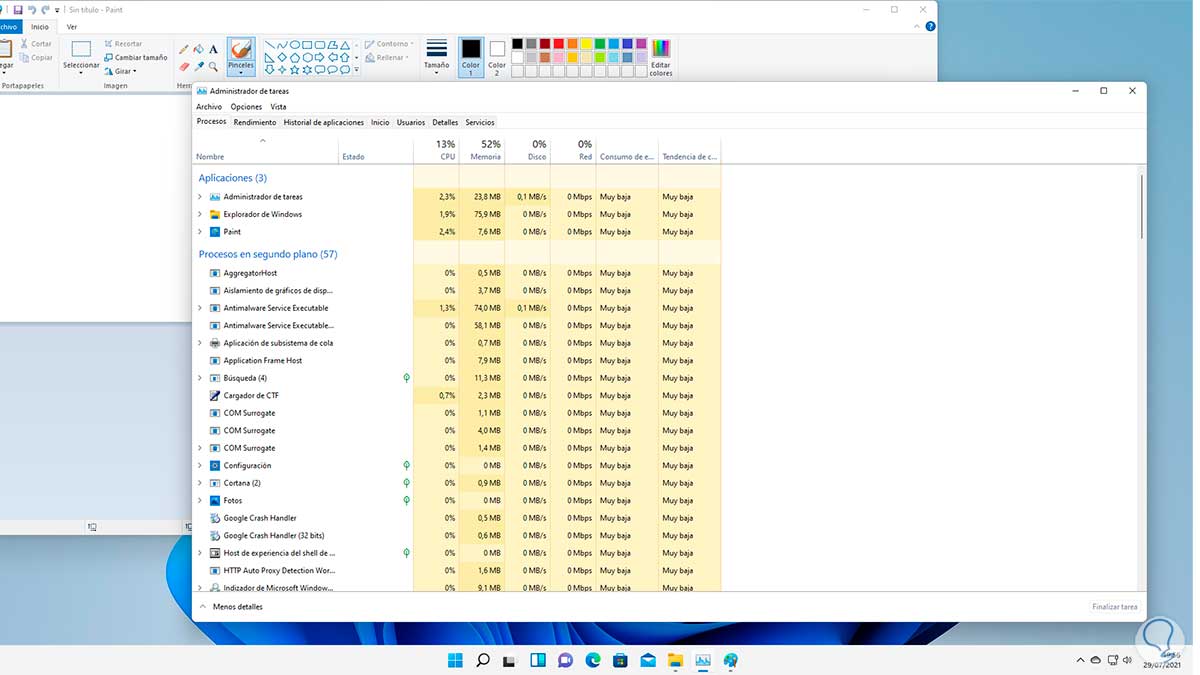1200x675 pixels.
Task: Switch to the Rendimiento tab
Action: tap(255, 122)
